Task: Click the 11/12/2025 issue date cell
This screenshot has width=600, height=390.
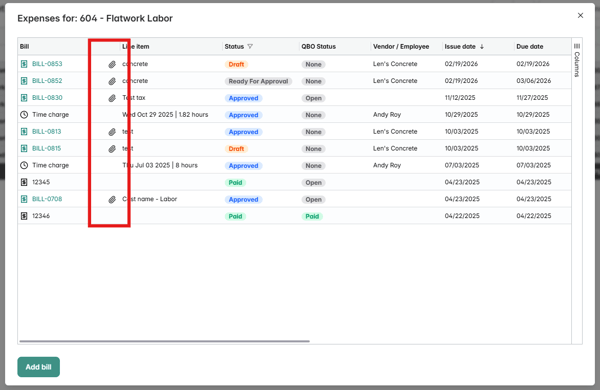Action: pos(460,98)
